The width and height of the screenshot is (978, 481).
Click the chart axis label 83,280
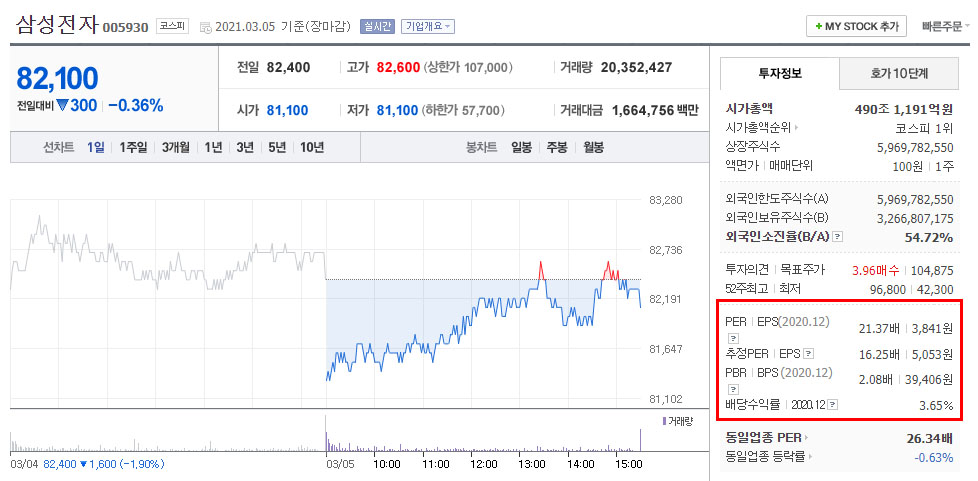click(x=665, y=200)
